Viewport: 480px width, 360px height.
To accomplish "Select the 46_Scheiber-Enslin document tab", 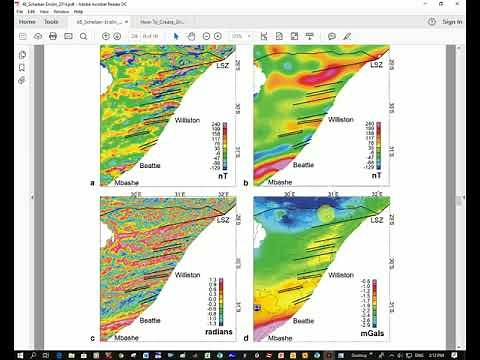I will click(99, 22).
